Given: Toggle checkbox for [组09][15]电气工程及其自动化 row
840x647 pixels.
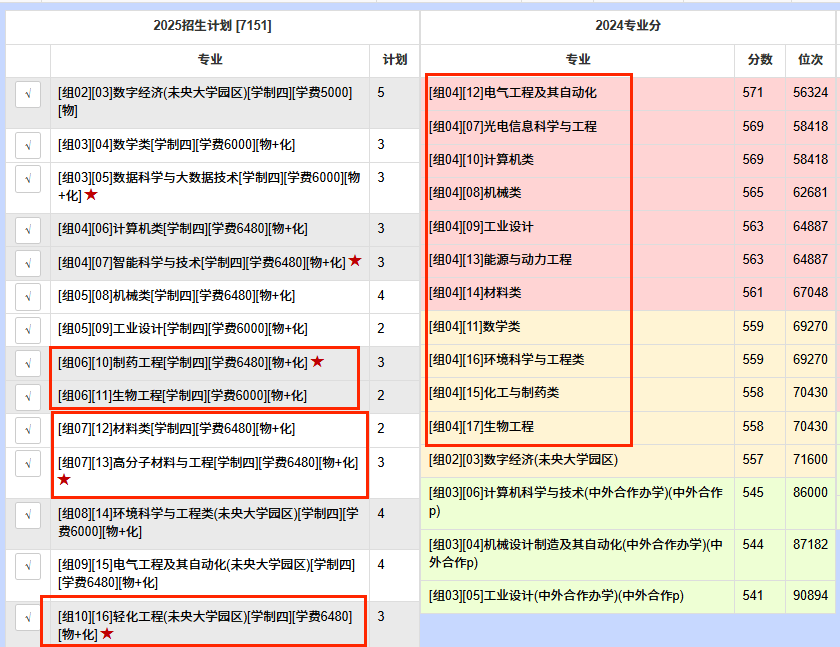Looking at the screenshot, I should click(x=28, y=566).
